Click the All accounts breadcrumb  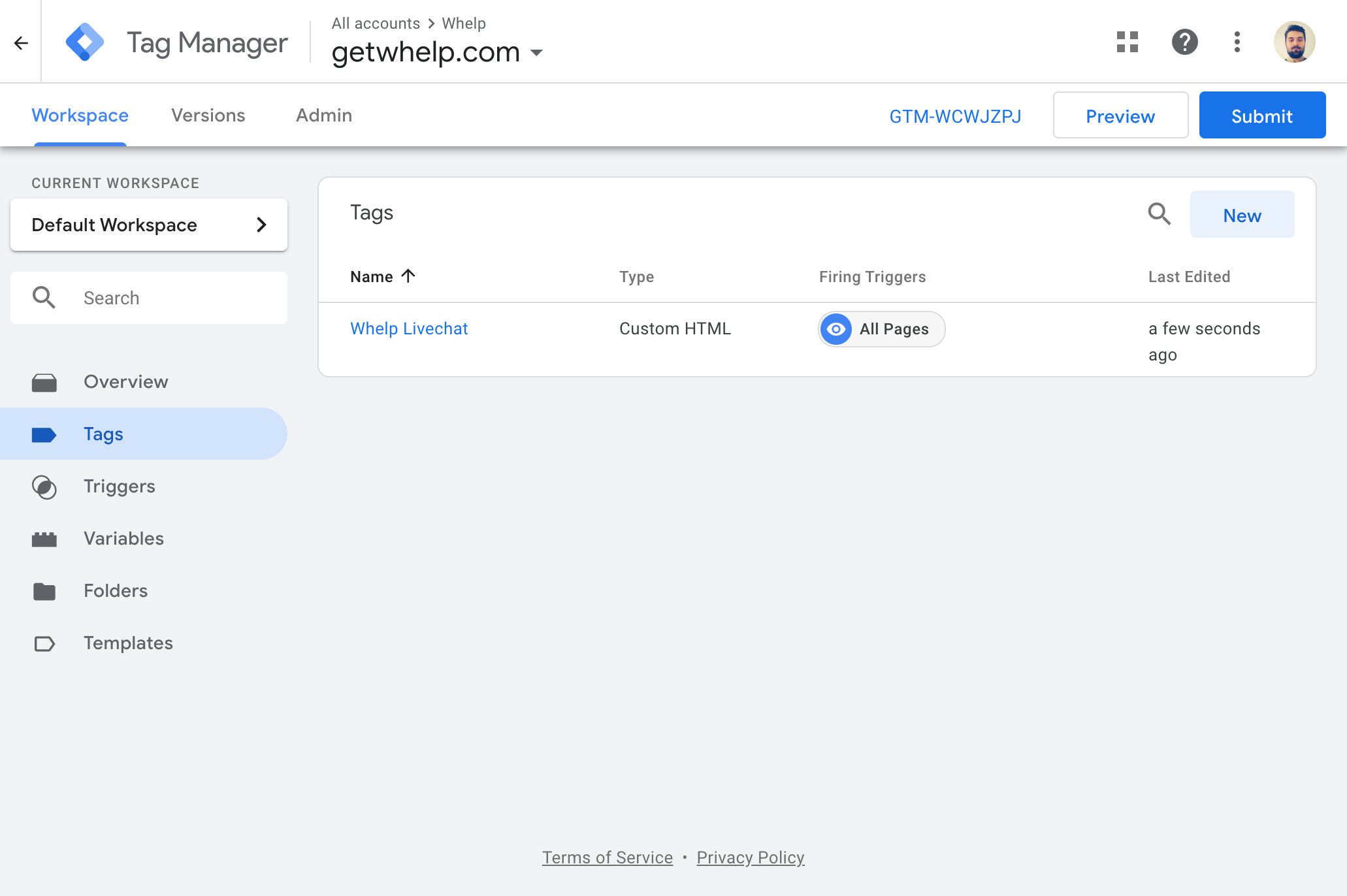point(376,24)
